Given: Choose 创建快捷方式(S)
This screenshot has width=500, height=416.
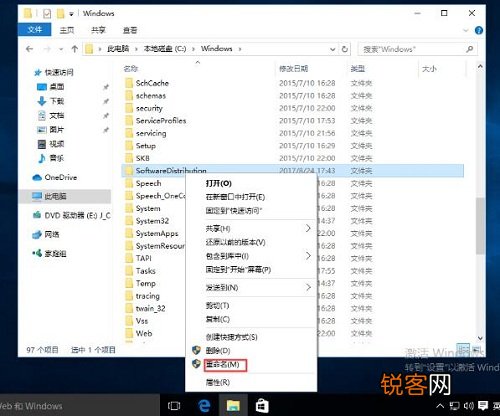Looking at the screenshot, I should 231,337.
